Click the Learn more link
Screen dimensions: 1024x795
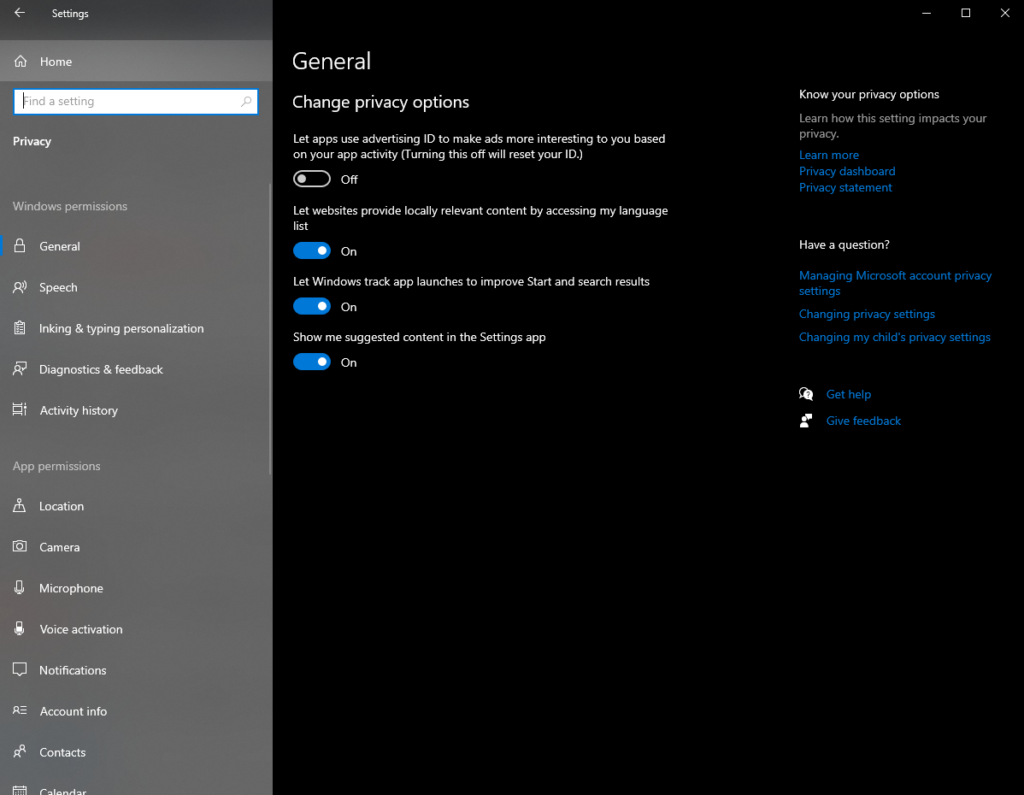(x=829, y=155)
